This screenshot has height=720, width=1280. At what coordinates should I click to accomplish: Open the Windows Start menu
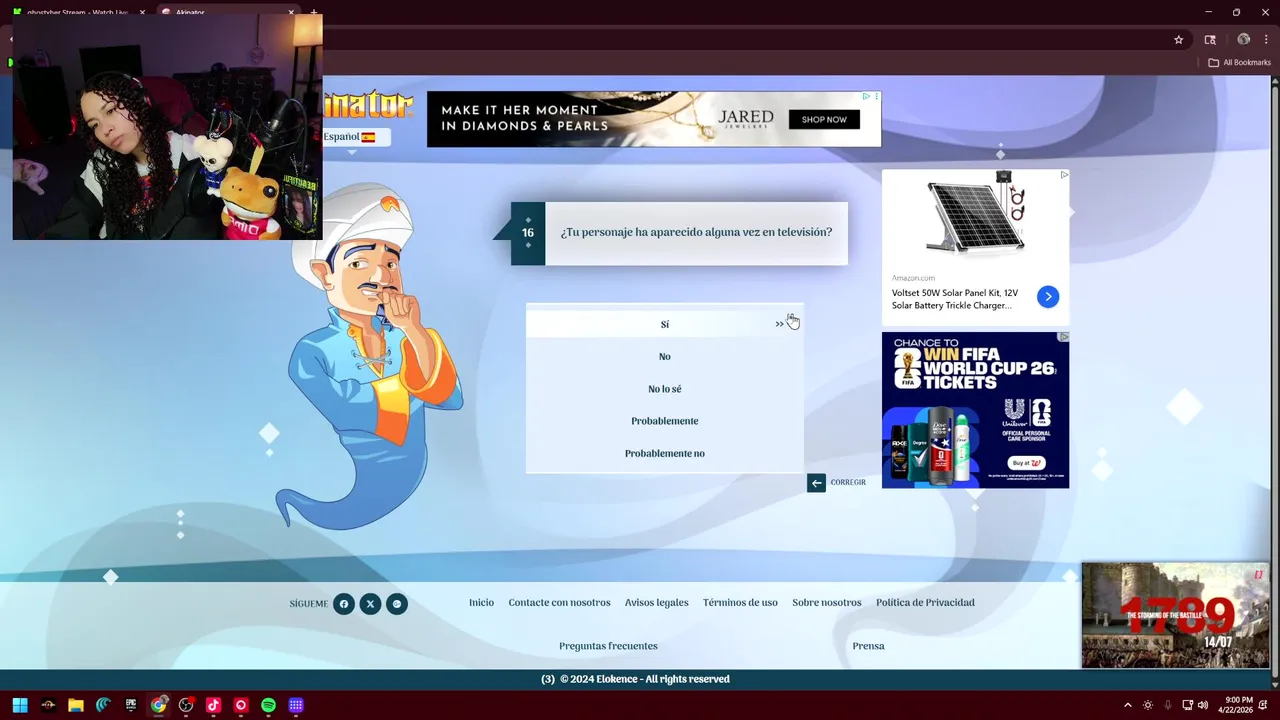pyautogui.click(x=20, y=705)
